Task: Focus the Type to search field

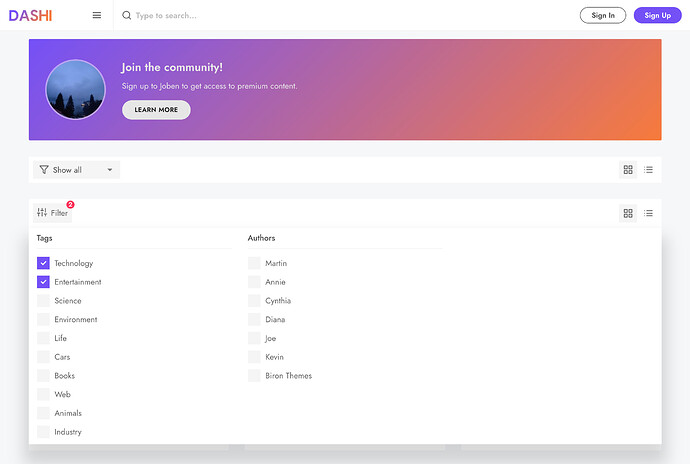Action: point(166,15)
